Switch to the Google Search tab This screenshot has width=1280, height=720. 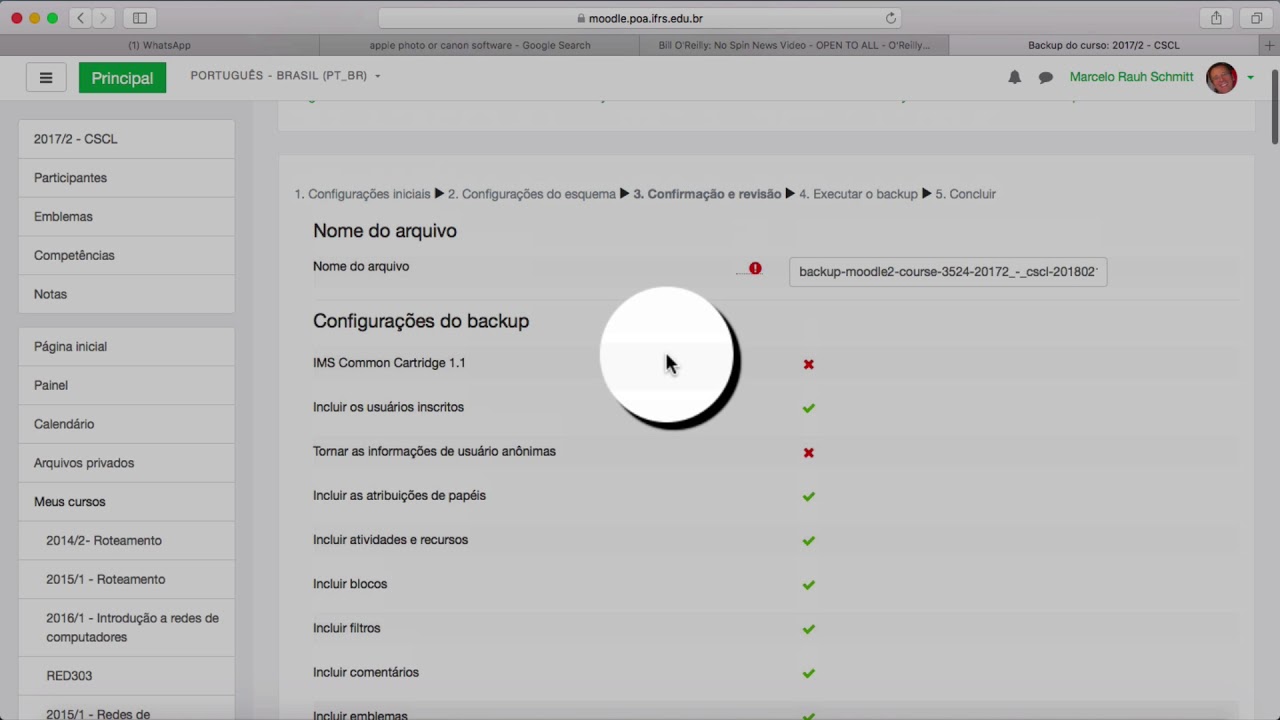pos(480,45)
